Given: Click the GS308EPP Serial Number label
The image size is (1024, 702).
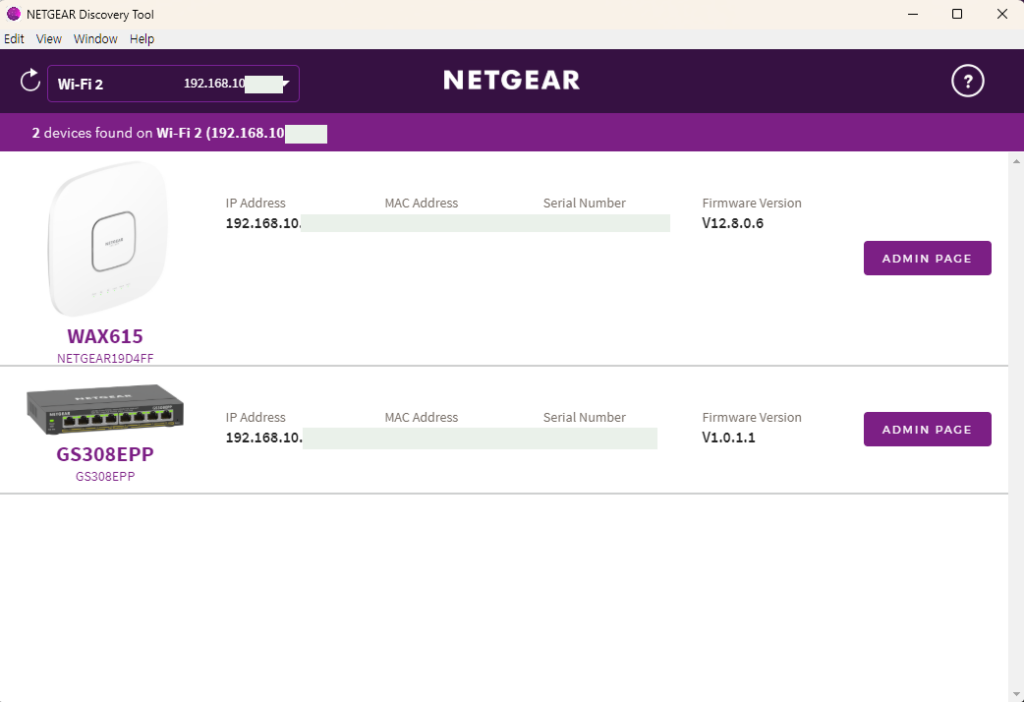Looking at the screenshot, I should tap(584, 417).
